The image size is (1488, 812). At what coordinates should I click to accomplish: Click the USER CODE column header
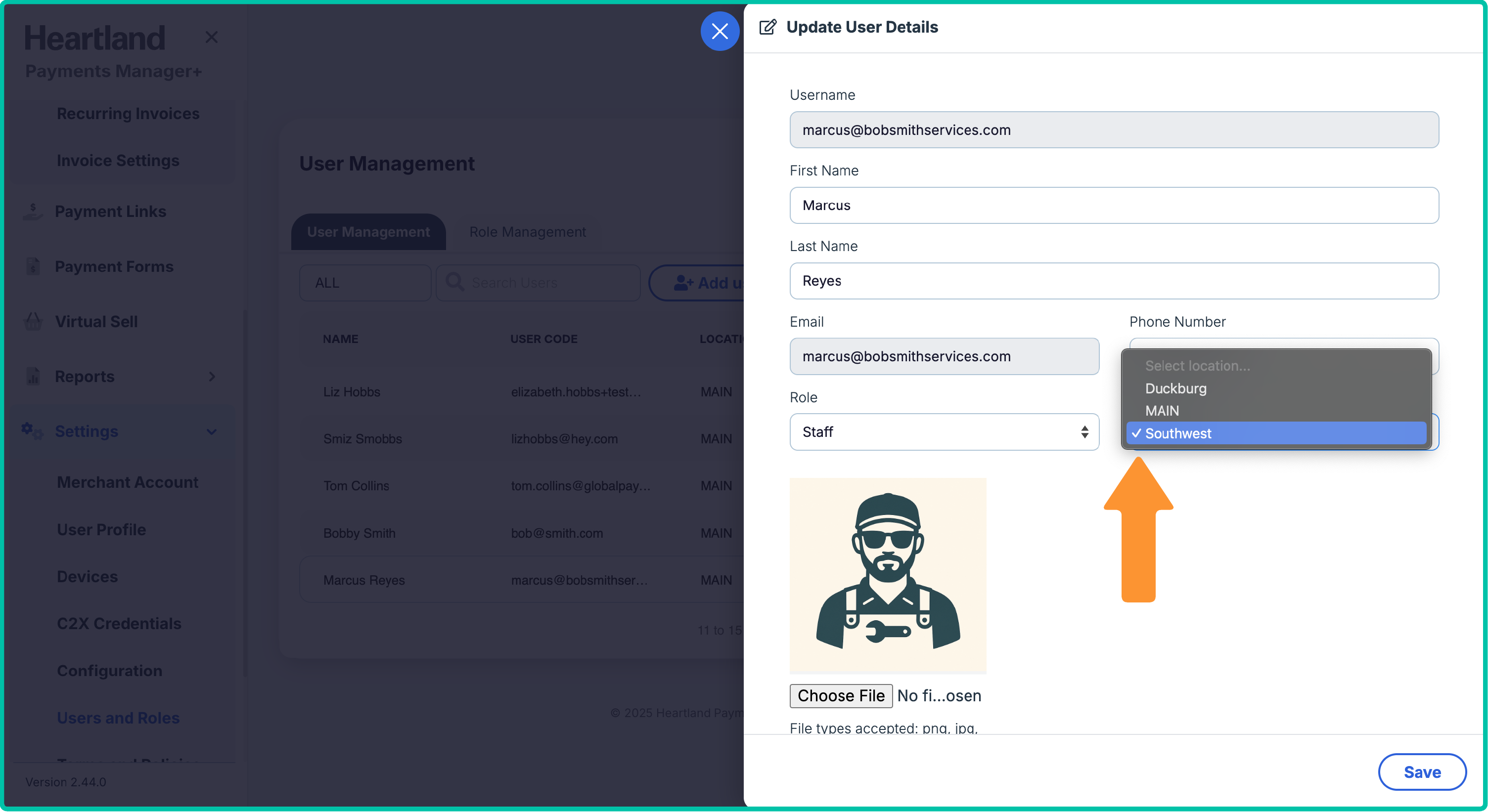click(543, 339)
